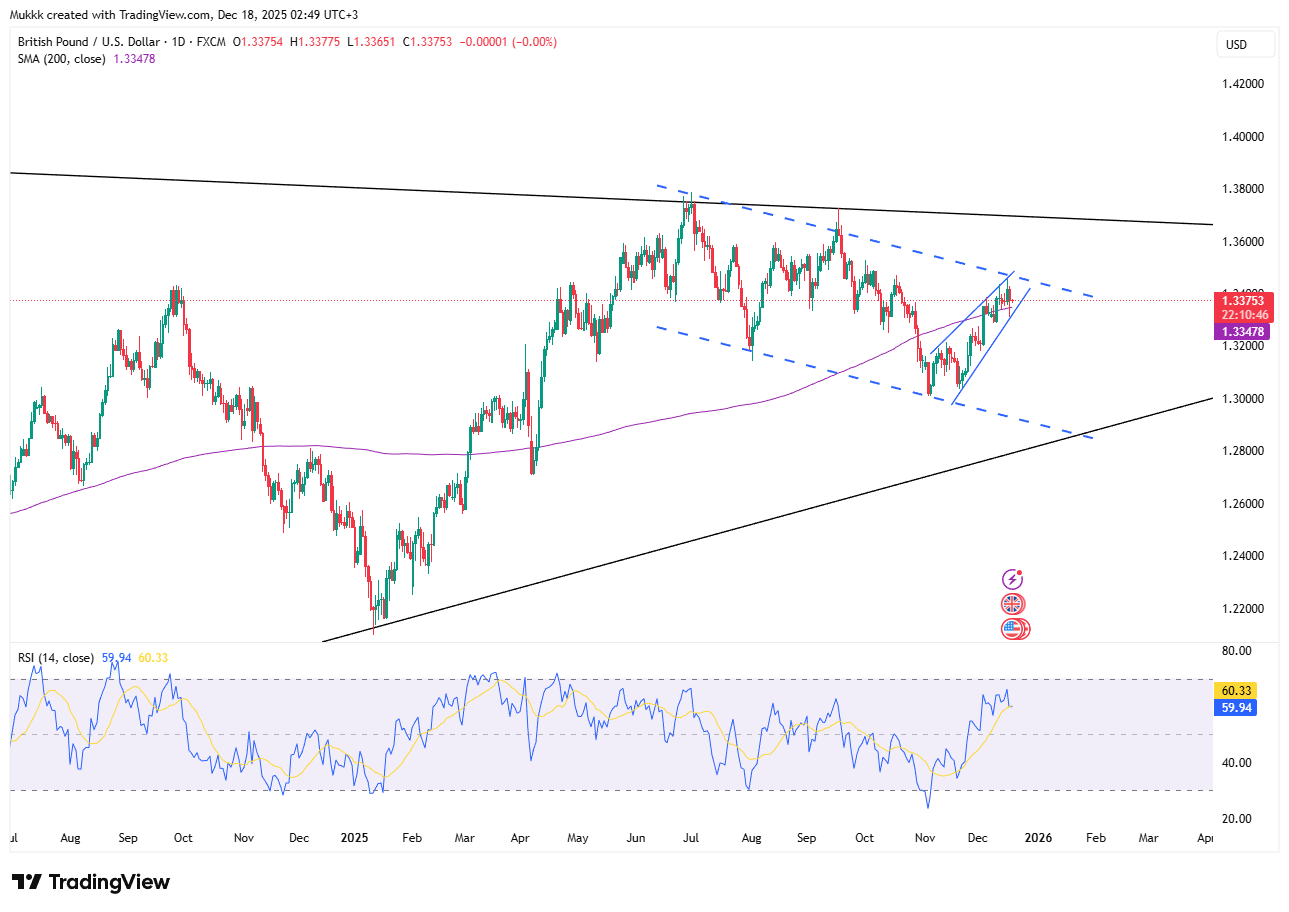Click the purple lightning bolt event icon
Screen dimensions: 1289x912
[1013, 578]
